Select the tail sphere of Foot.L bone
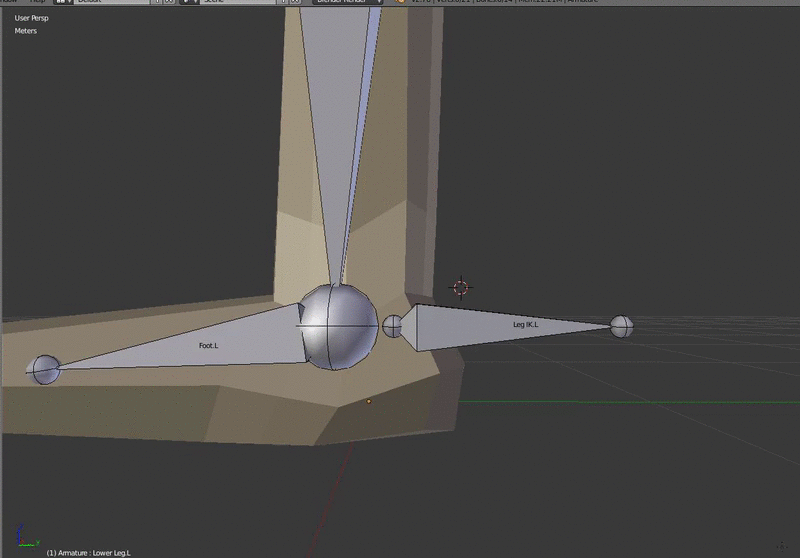The width and height of the screenshot is (800, 558). tap(44, 370)
